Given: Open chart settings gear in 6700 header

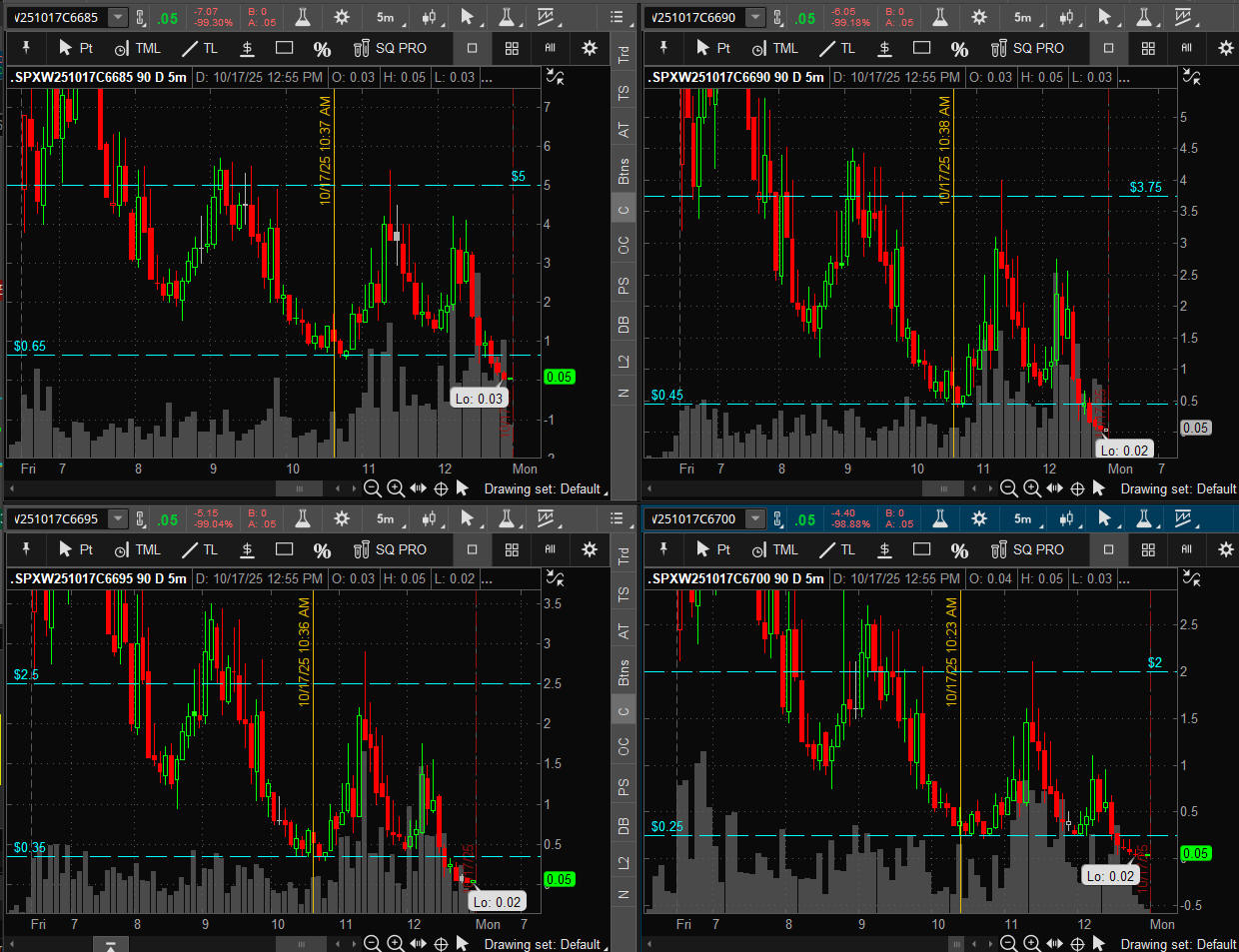Looking at the screenshot, I should click(x=979, y=518).
